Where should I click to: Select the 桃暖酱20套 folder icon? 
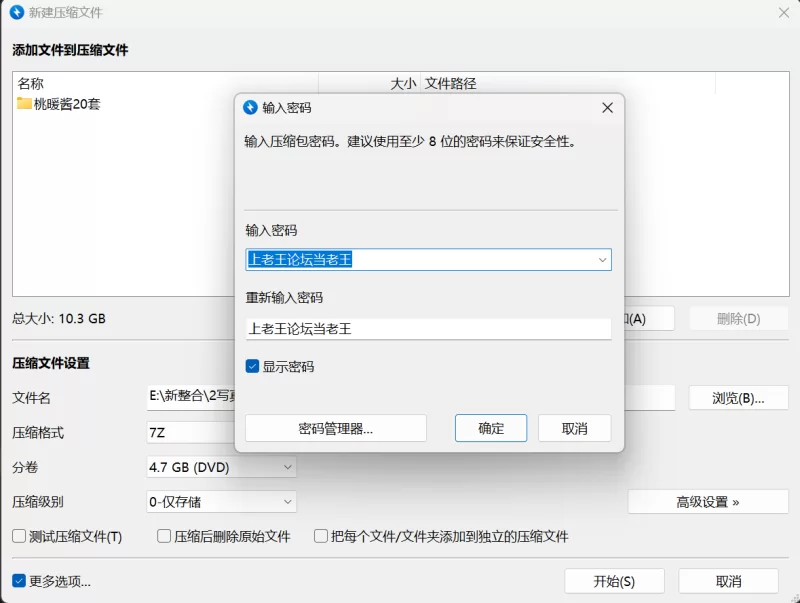tap(24, 103)
